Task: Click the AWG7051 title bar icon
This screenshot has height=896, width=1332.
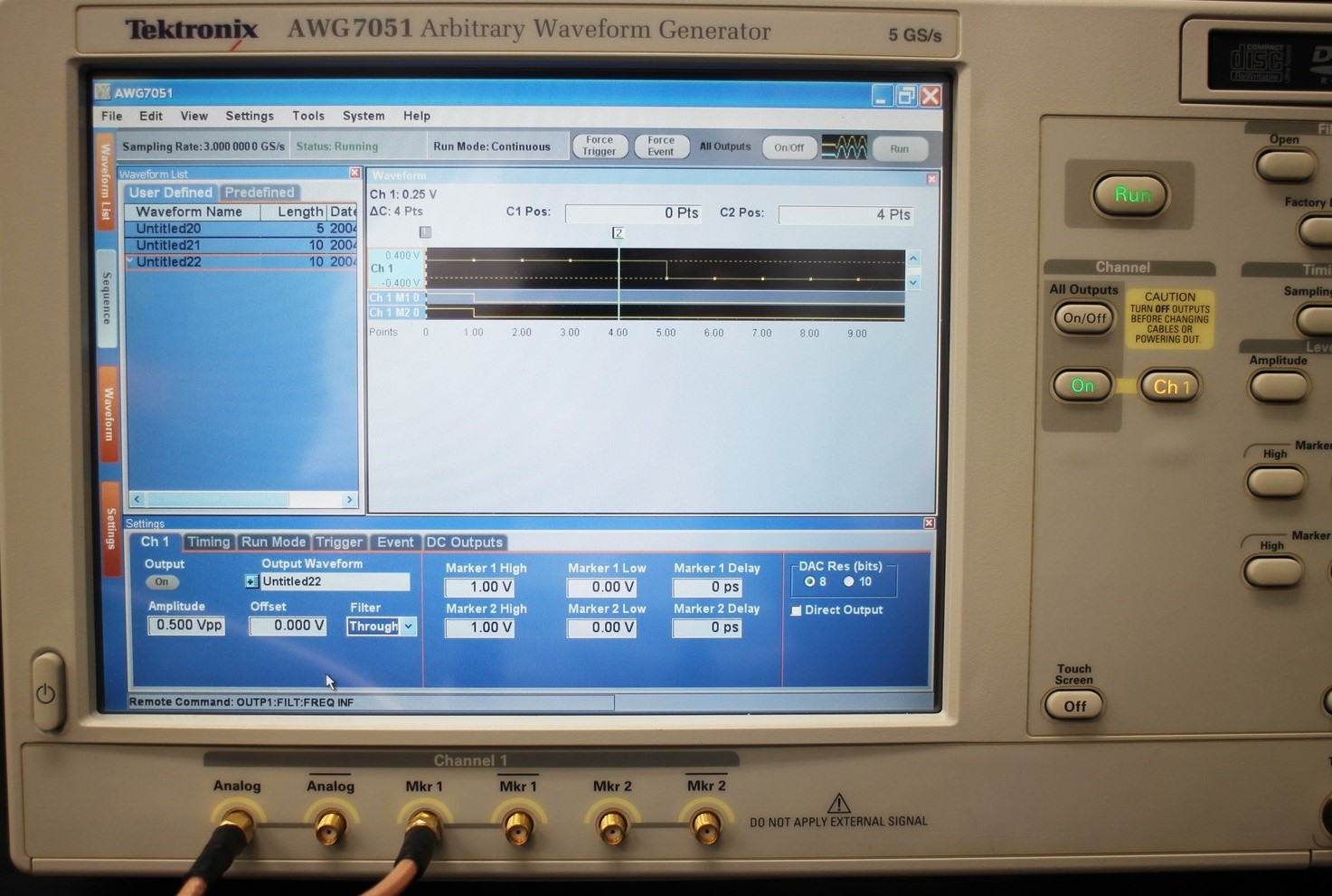Action: [104, 92]
